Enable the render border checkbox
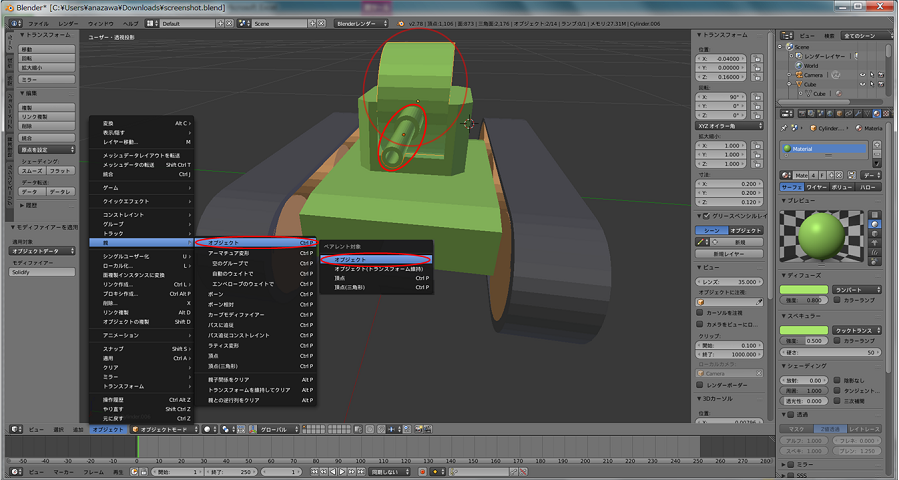Viewport: 899px width, 480px height. [702, 384]
